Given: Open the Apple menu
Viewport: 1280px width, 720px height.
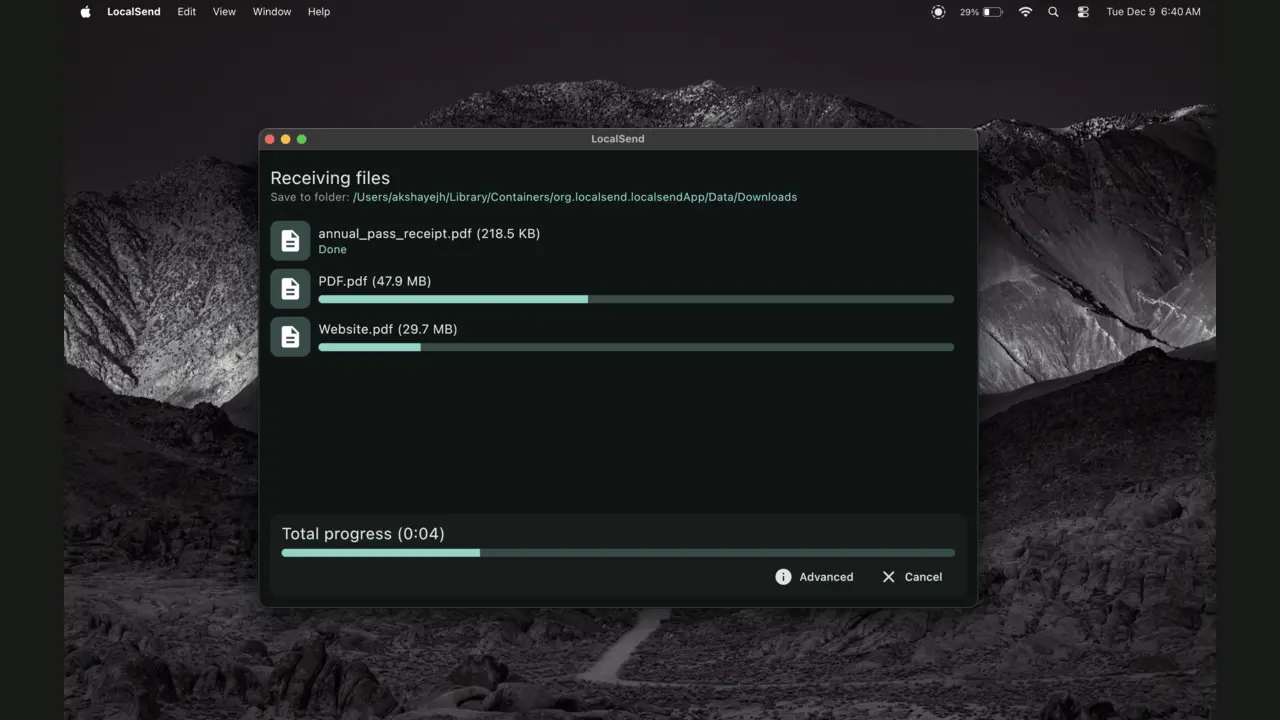Looking at the screenshot, I should coord(85,12).
